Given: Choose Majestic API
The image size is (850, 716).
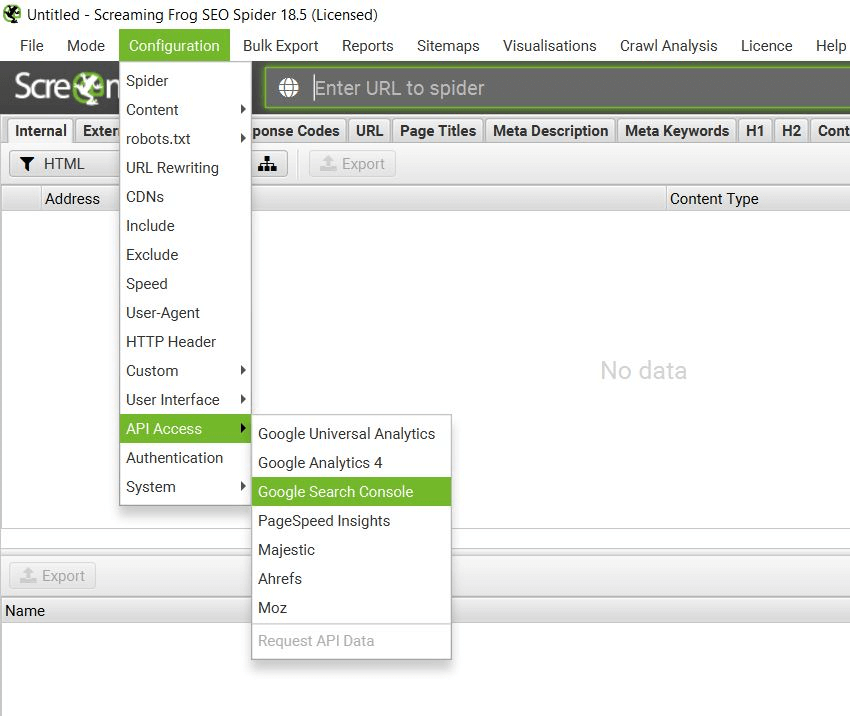Looking at the screenshot, I should [x=351, y=550].
